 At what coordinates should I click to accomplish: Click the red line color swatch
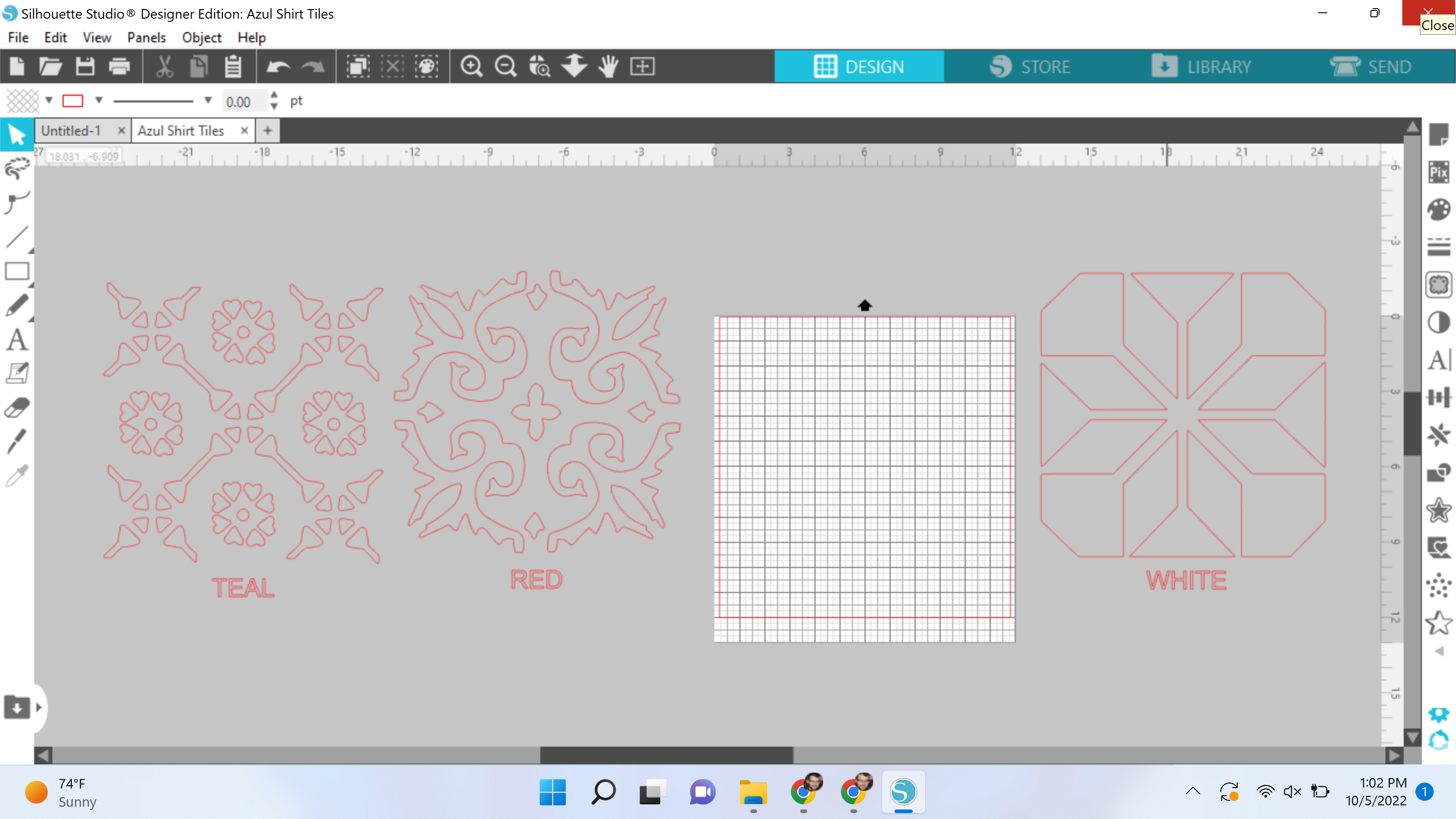(72, 101)
